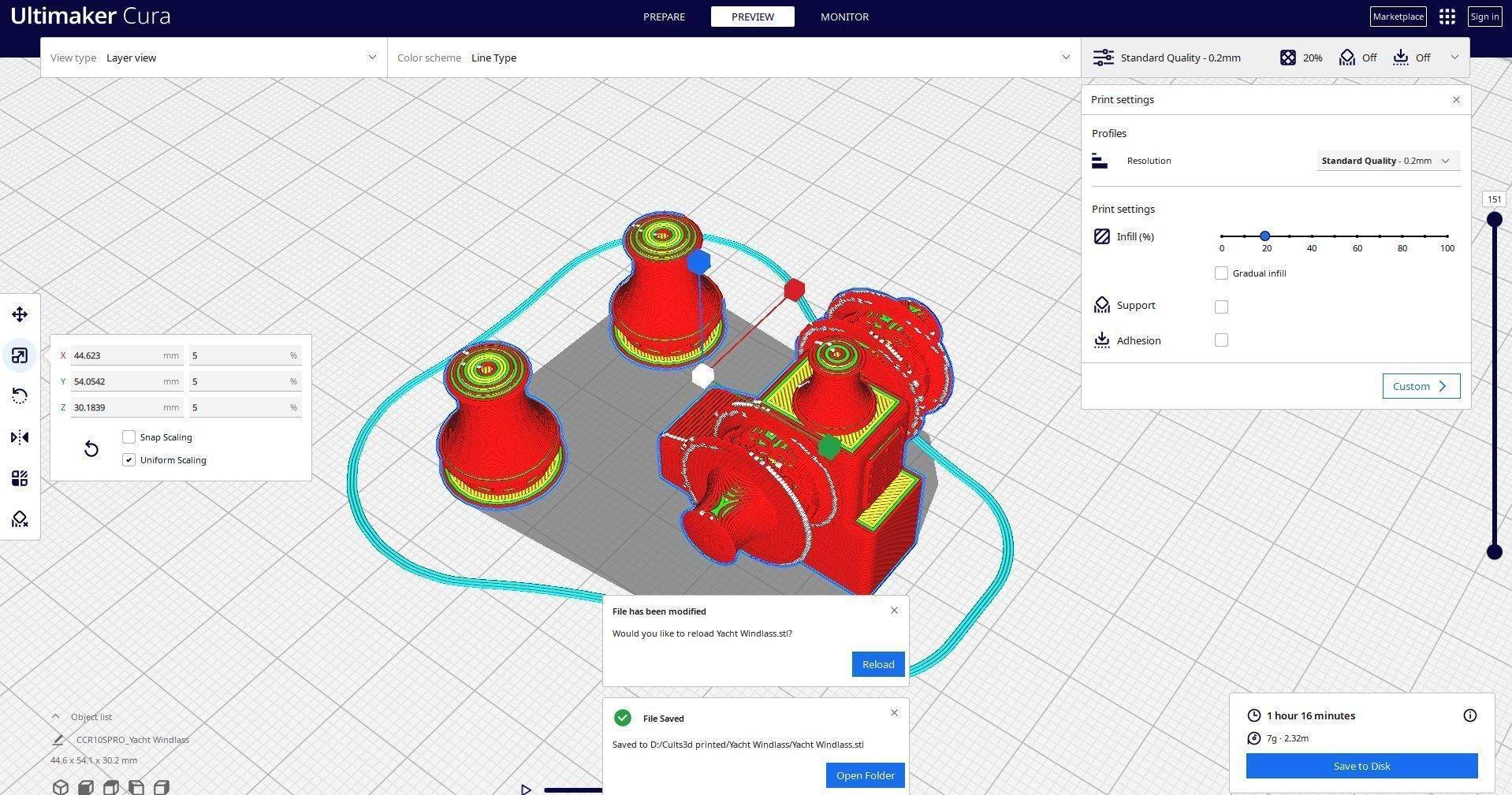The image size is (1512, 795).
Task: Click the Y size mm field
Action: (x=126, y=381)
